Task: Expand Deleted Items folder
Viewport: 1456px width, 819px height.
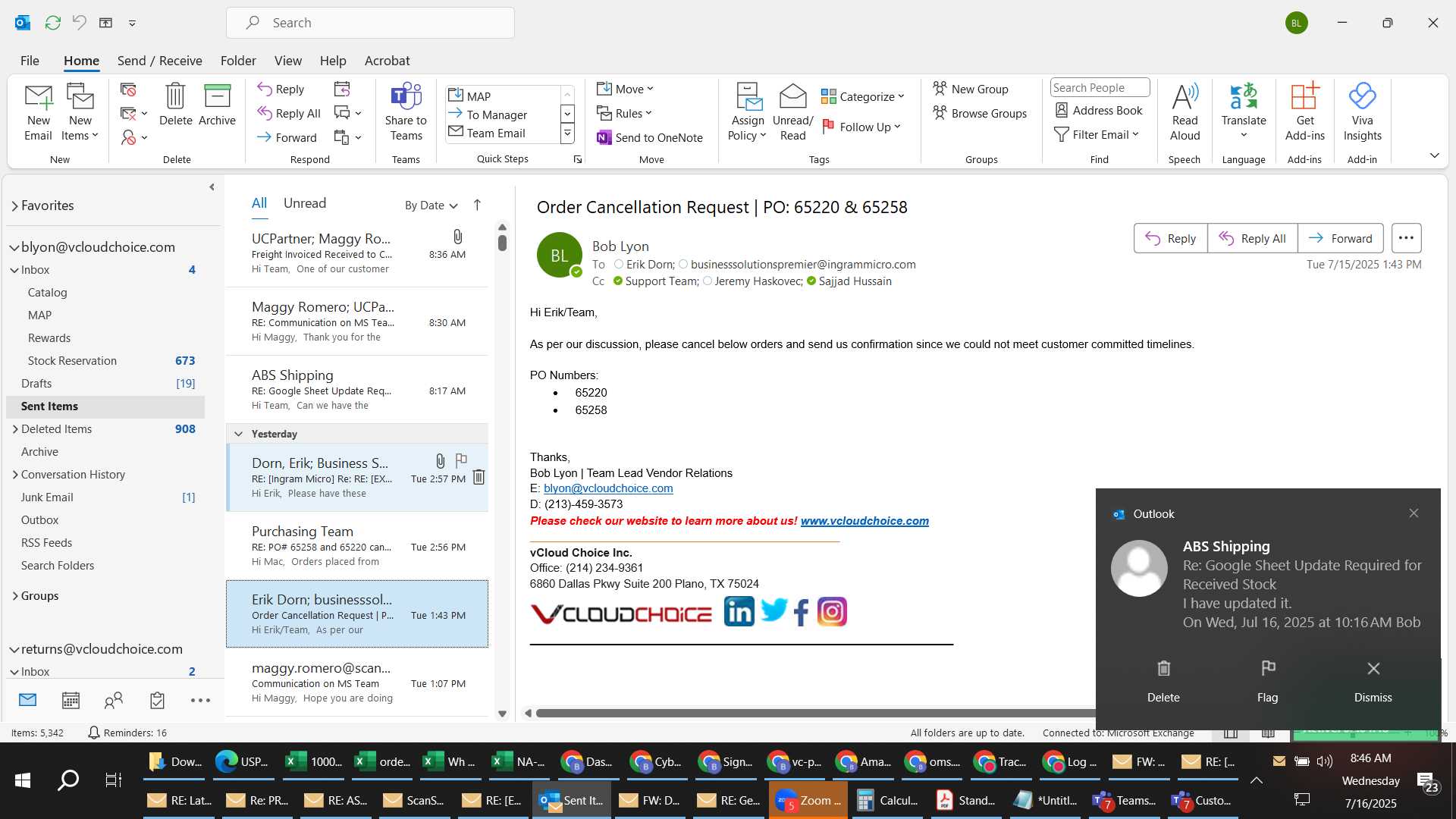Action: [15, 429]
